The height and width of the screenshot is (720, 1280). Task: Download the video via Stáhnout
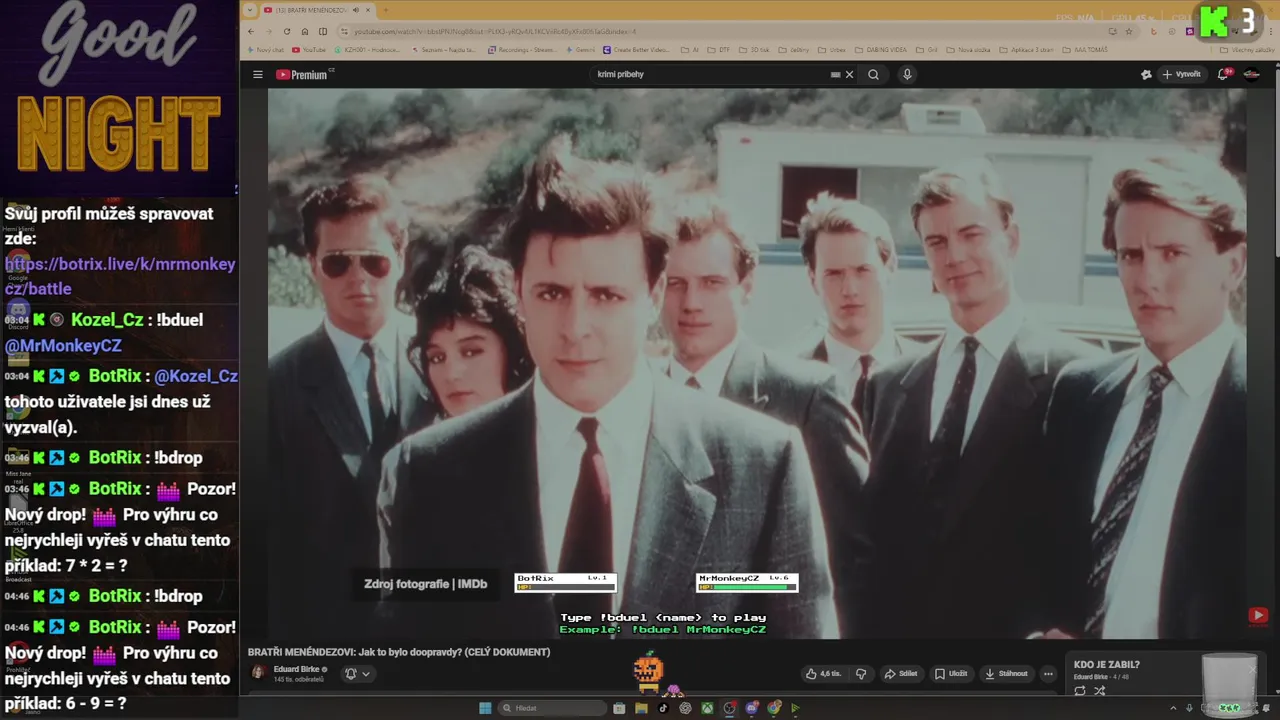click(x=1006, y=673)
